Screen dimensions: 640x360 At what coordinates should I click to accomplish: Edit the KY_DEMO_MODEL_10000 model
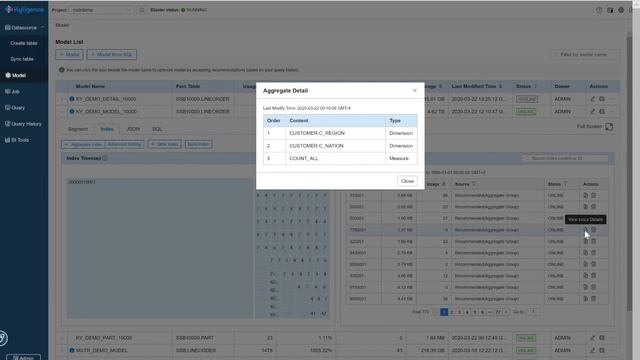(x=593, y=111)
